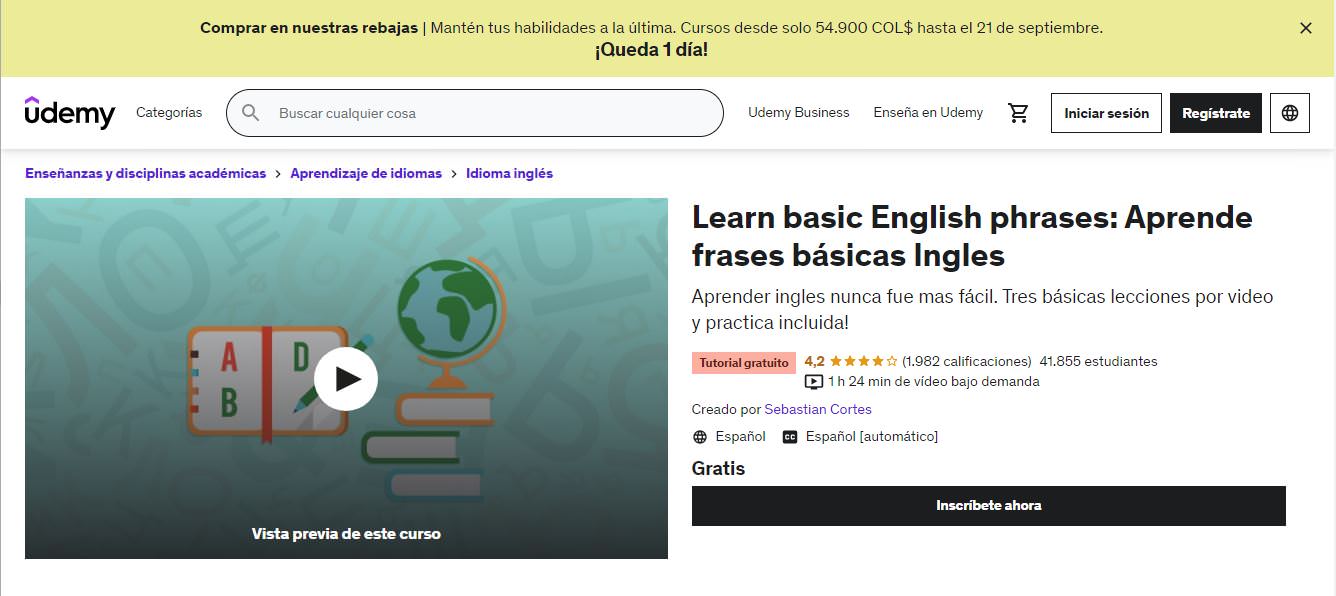Screen dimensions: 1336x596
Task: Open Udemy Business link
Action: pos(799,113)
